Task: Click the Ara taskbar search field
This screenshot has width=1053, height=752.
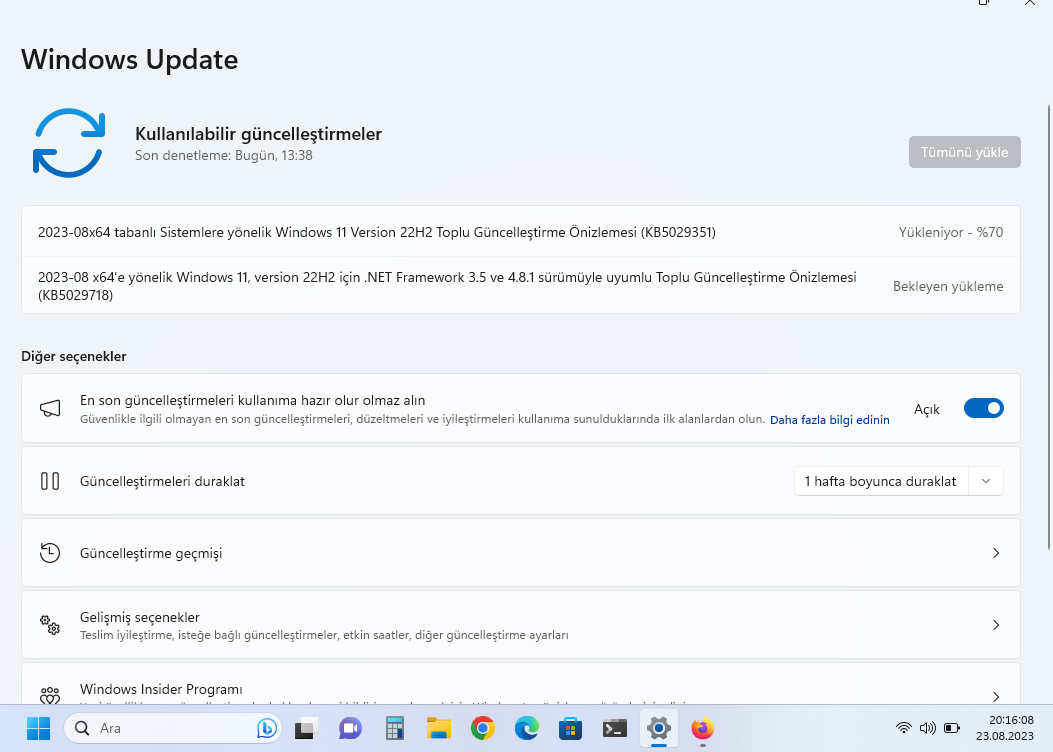Action: point(173,728)
